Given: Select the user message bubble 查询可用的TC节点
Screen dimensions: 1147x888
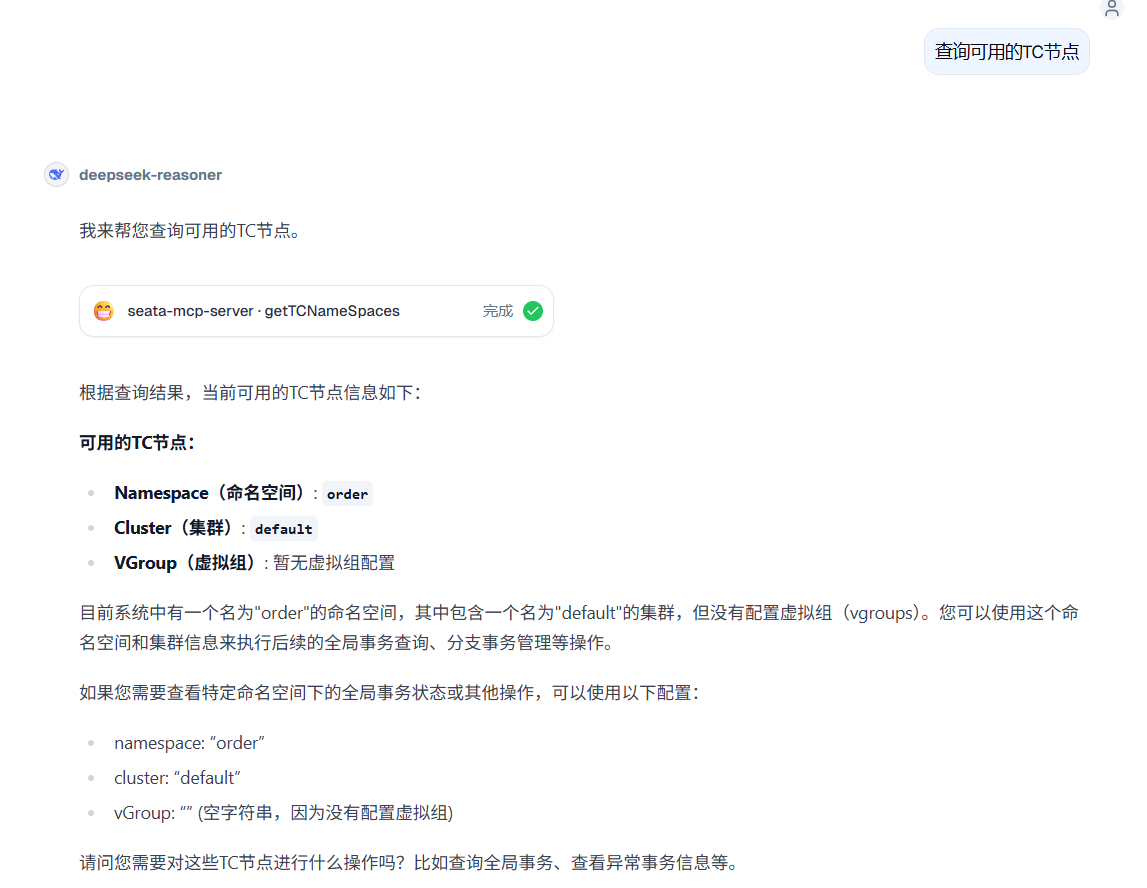Looking at the screenshot, I should (x=1006, y=52).
